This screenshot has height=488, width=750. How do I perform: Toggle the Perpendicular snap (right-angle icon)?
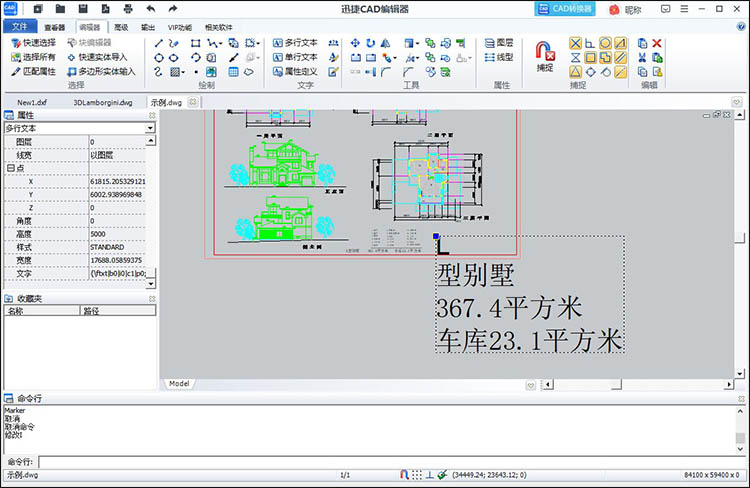pos(590,44)
